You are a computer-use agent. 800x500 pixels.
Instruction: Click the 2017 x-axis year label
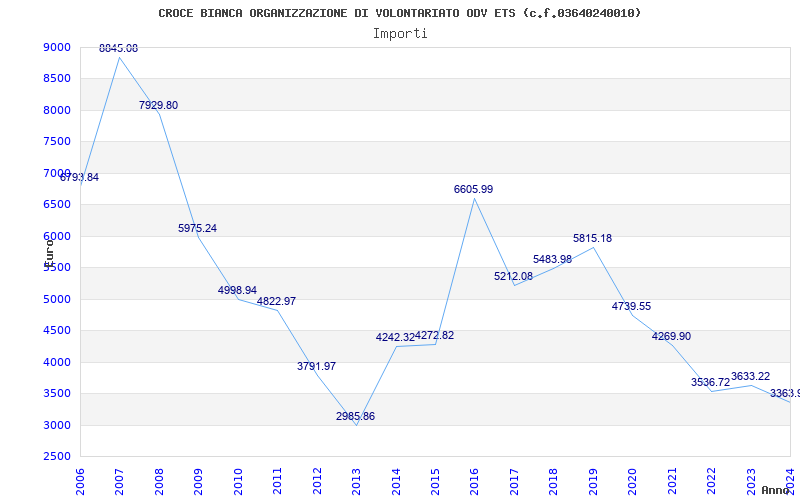coord(514,481)
